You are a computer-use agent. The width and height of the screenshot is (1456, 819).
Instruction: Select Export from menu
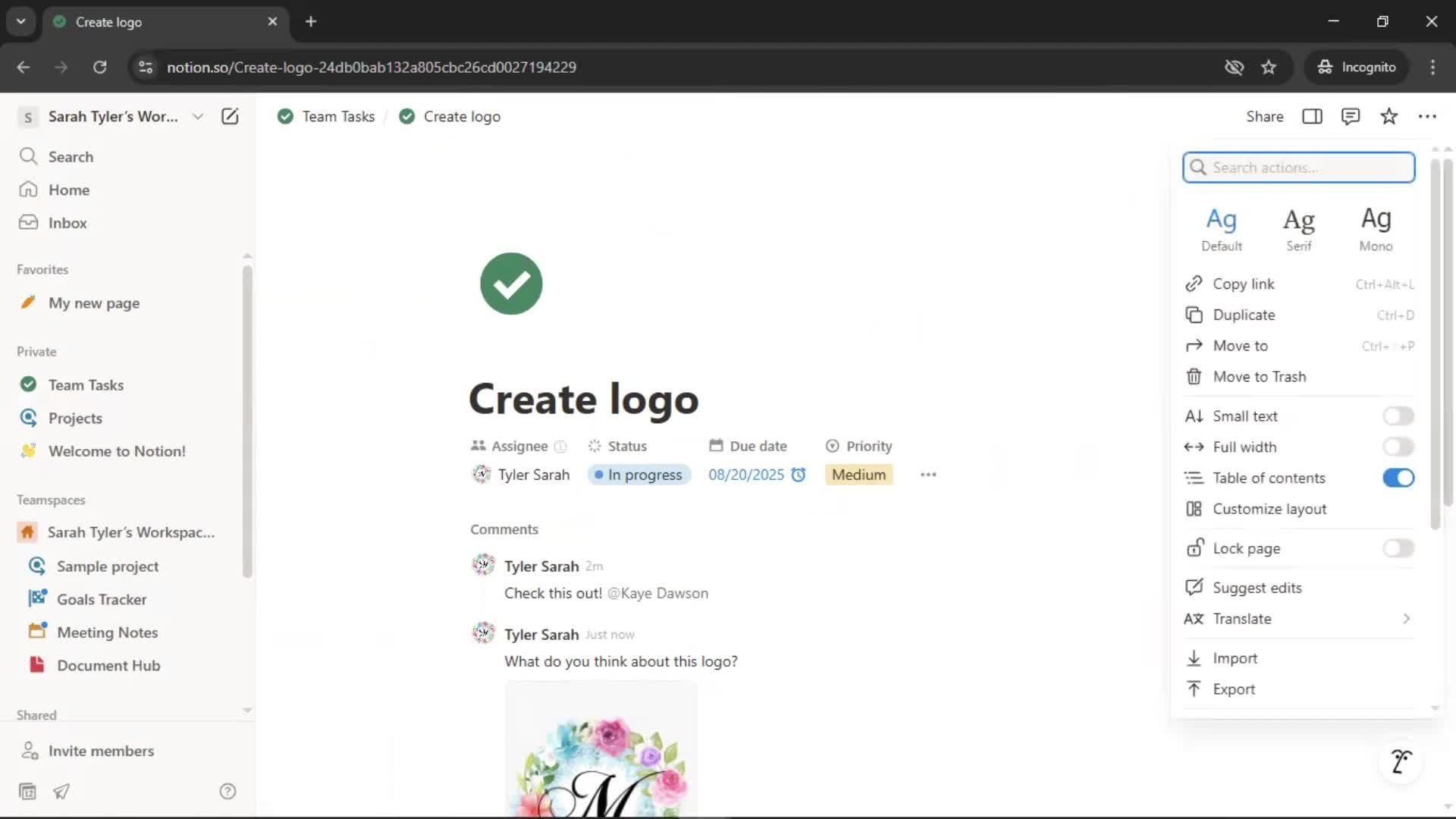[1299, 689]
